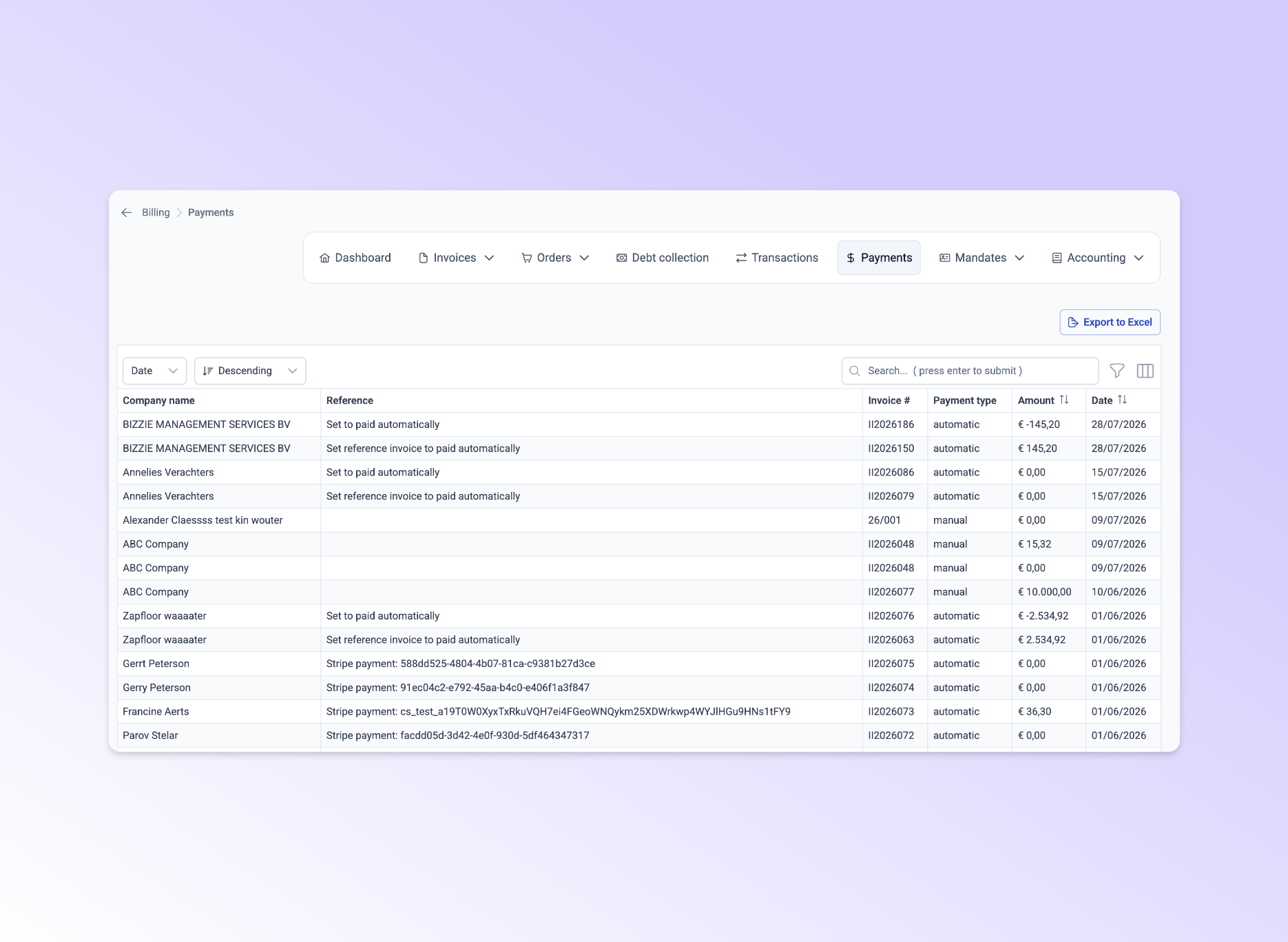The image size is (1288, 942).
Task: Click invoice number II2026186
Action: 891,424
